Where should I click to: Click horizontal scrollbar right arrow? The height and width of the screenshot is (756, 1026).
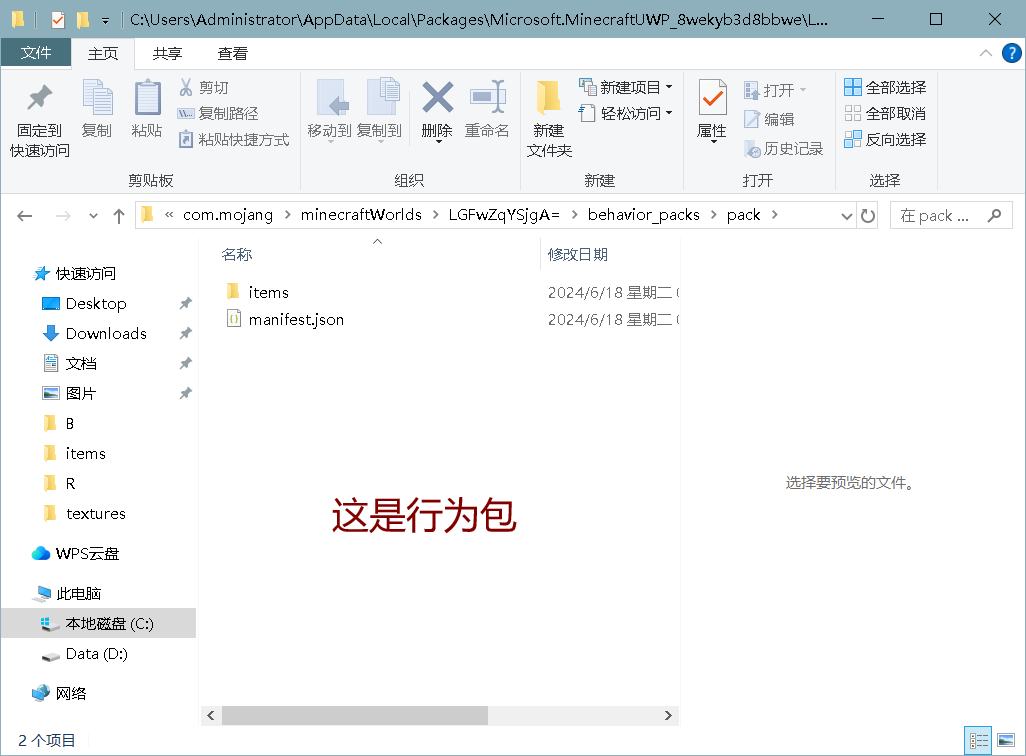click(x=668, y=715)
